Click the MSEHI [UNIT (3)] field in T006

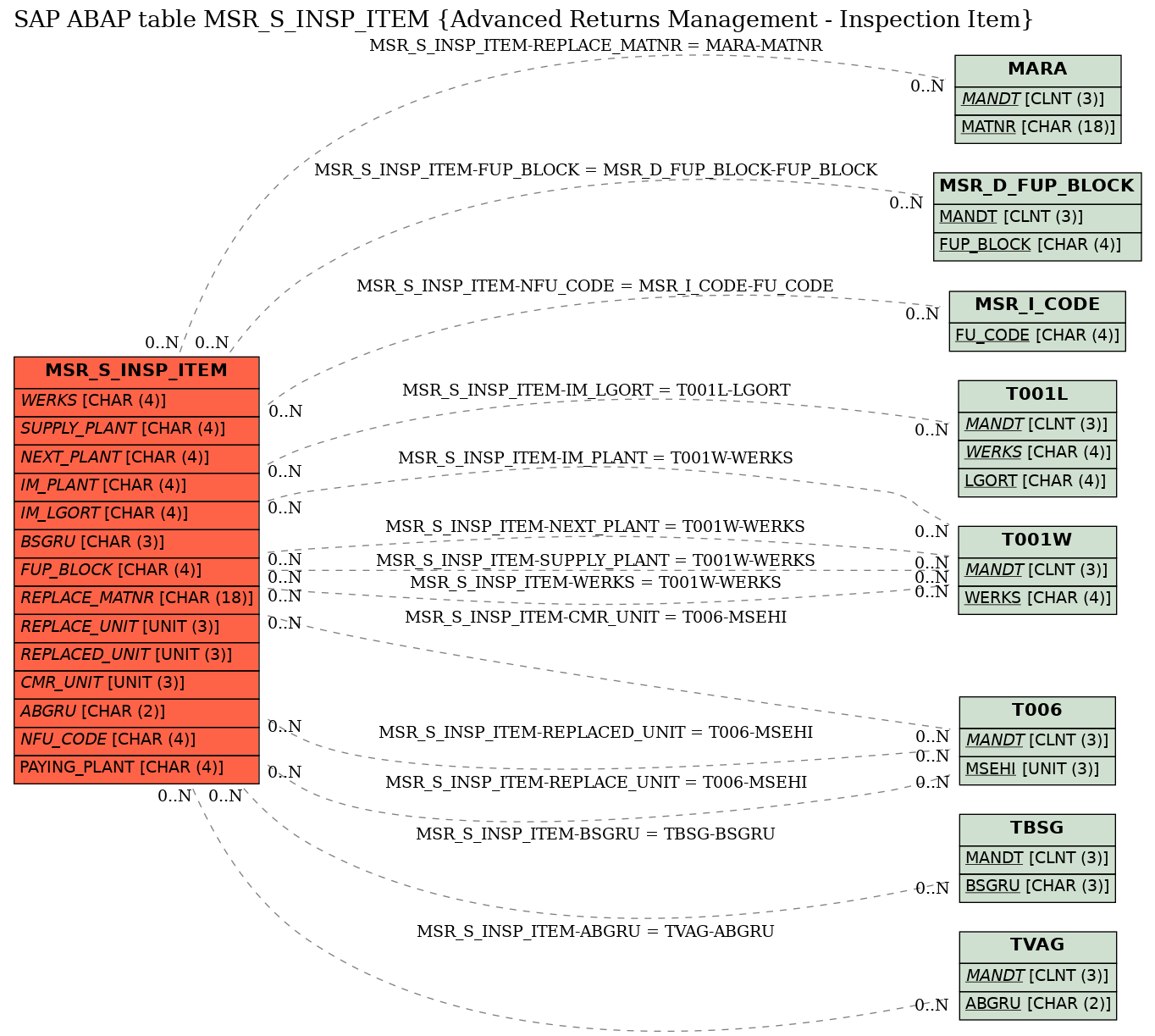(x=1037, y=770)
